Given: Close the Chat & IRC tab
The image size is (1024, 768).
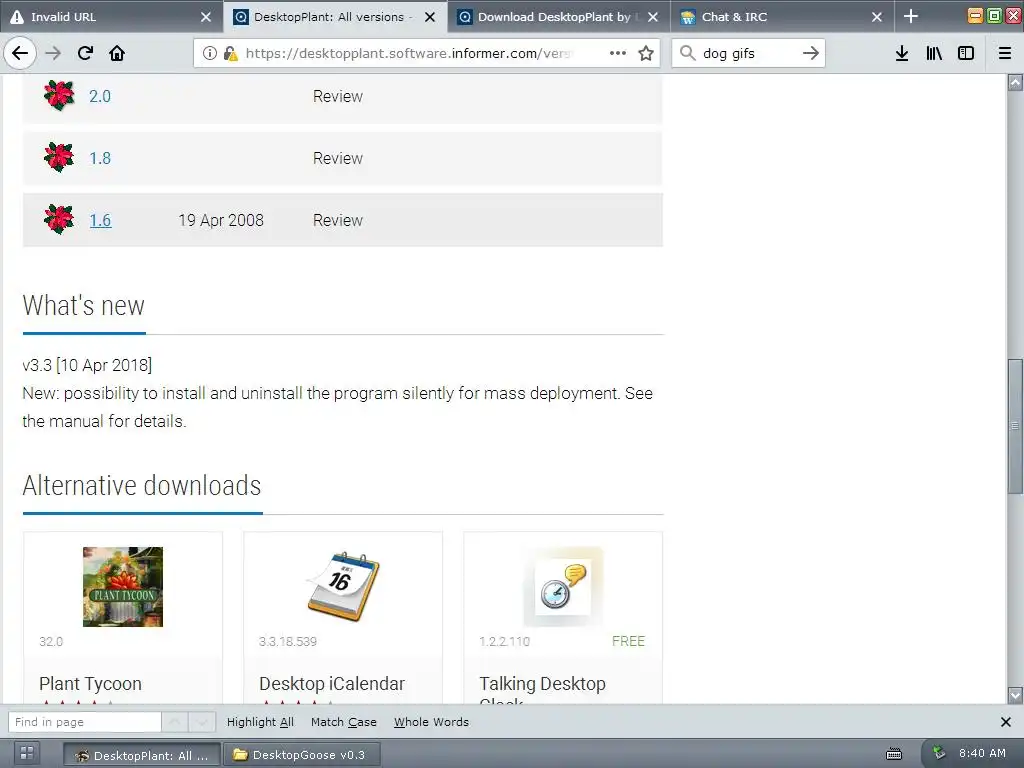Looking at the screenshot, I should (x=877, y=17).
